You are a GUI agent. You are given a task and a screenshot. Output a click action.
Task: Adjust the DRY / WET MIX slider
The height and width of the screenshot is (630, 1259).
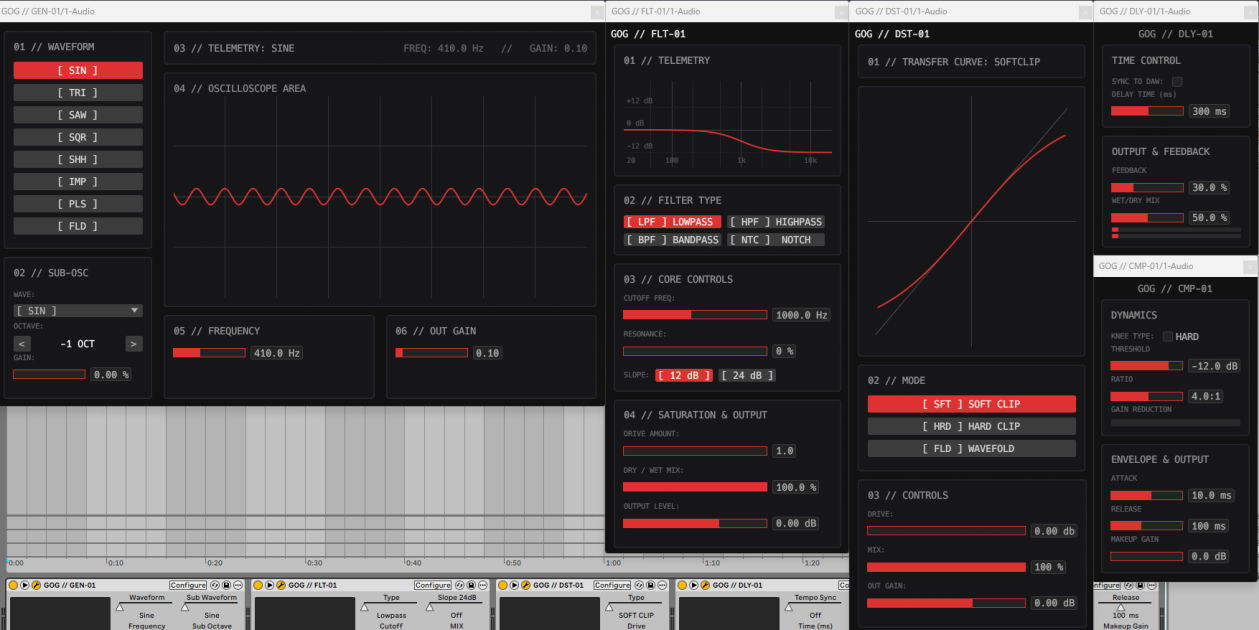695,487
